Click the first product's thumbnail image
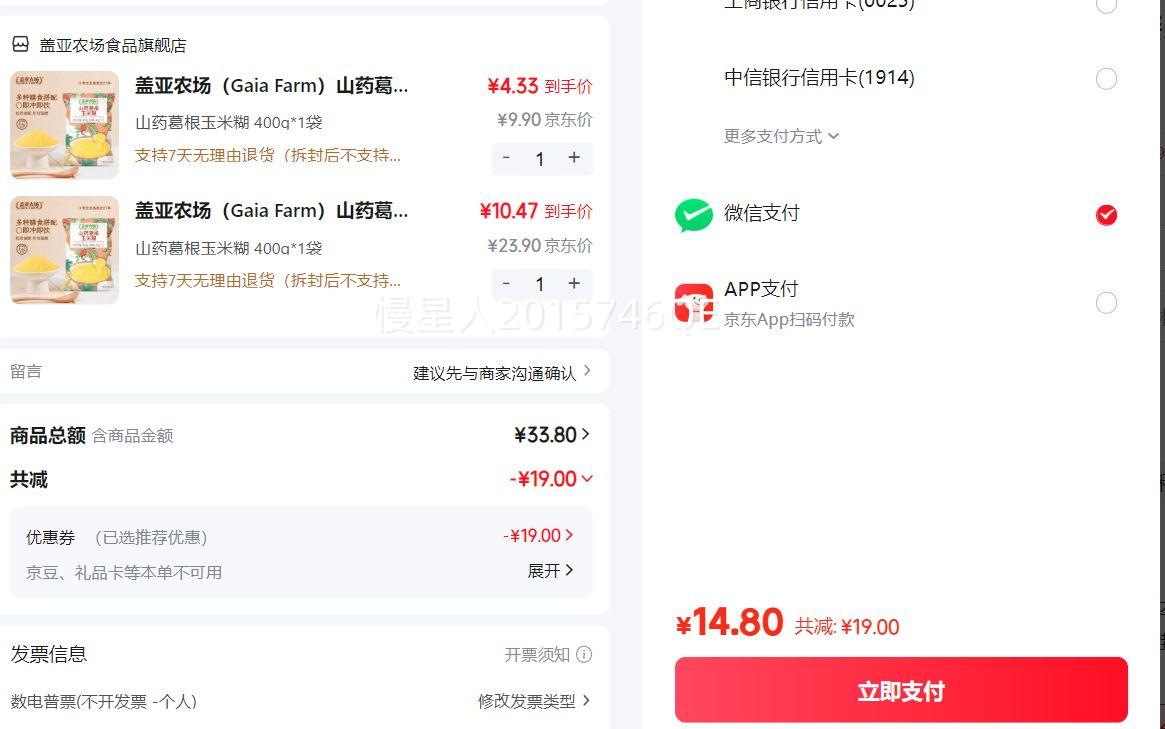The image size is (1165, 729). pos(64,125)
